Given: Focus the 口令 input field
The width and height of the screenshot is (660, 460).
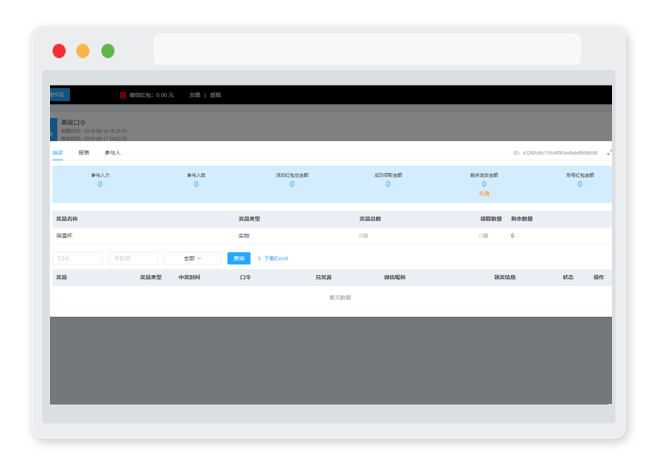Looking at the screenshot, I should [x=77, y=258].
